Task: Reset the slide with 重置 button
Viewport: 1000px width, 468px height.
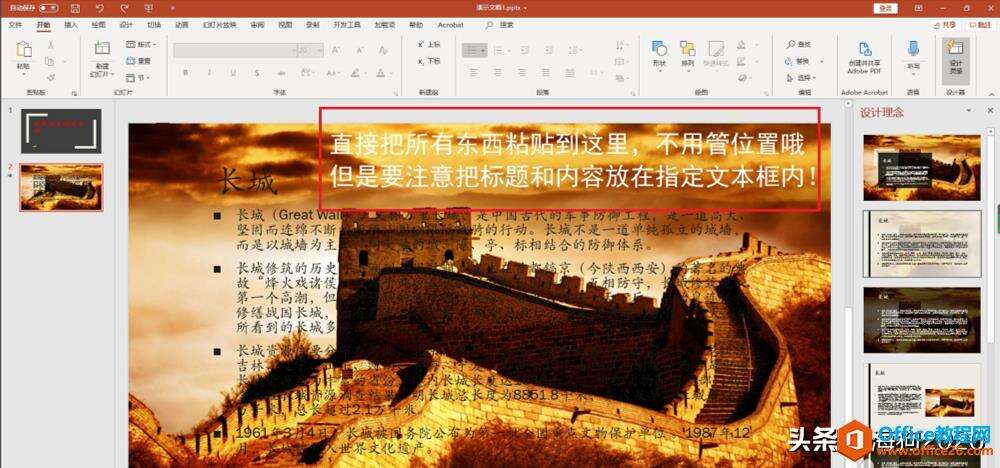Action: (x=138, y=61)
